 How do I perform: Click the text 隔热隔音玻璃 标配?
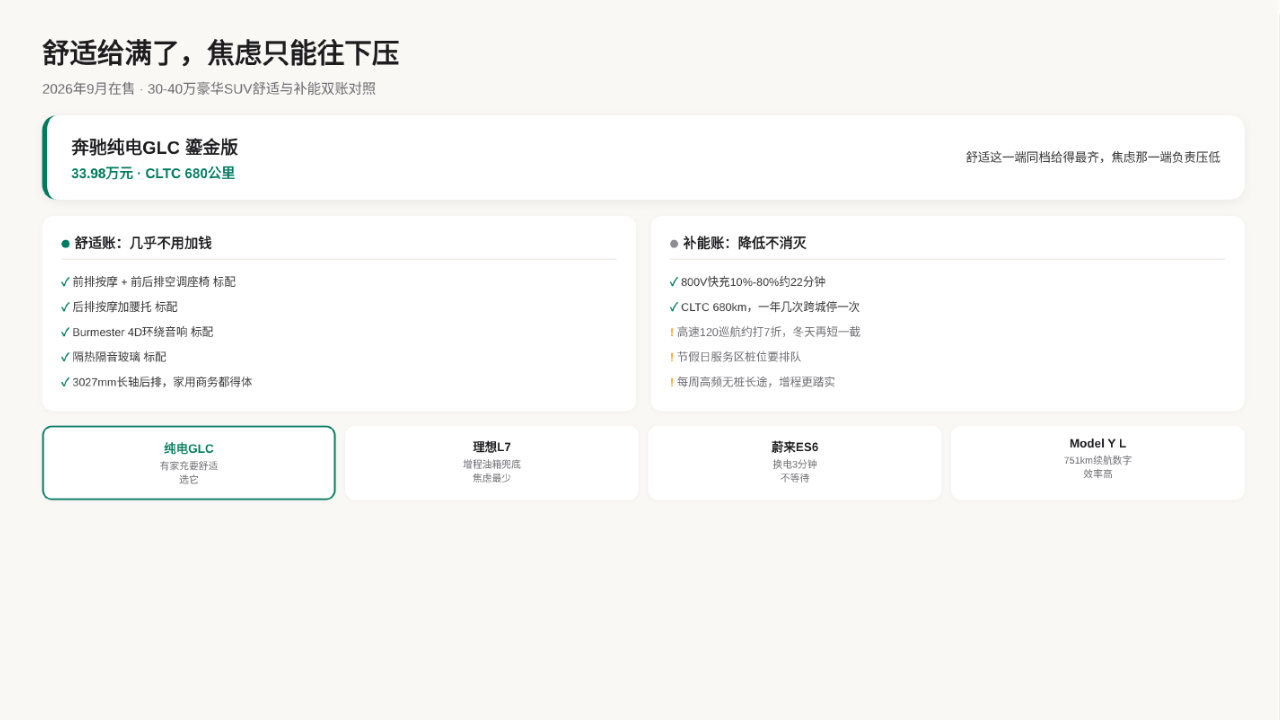tap(120, 357)
